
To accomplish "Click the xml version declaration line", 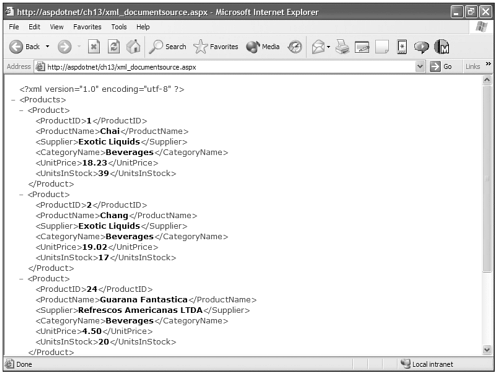I will click(x=102, y=89).
